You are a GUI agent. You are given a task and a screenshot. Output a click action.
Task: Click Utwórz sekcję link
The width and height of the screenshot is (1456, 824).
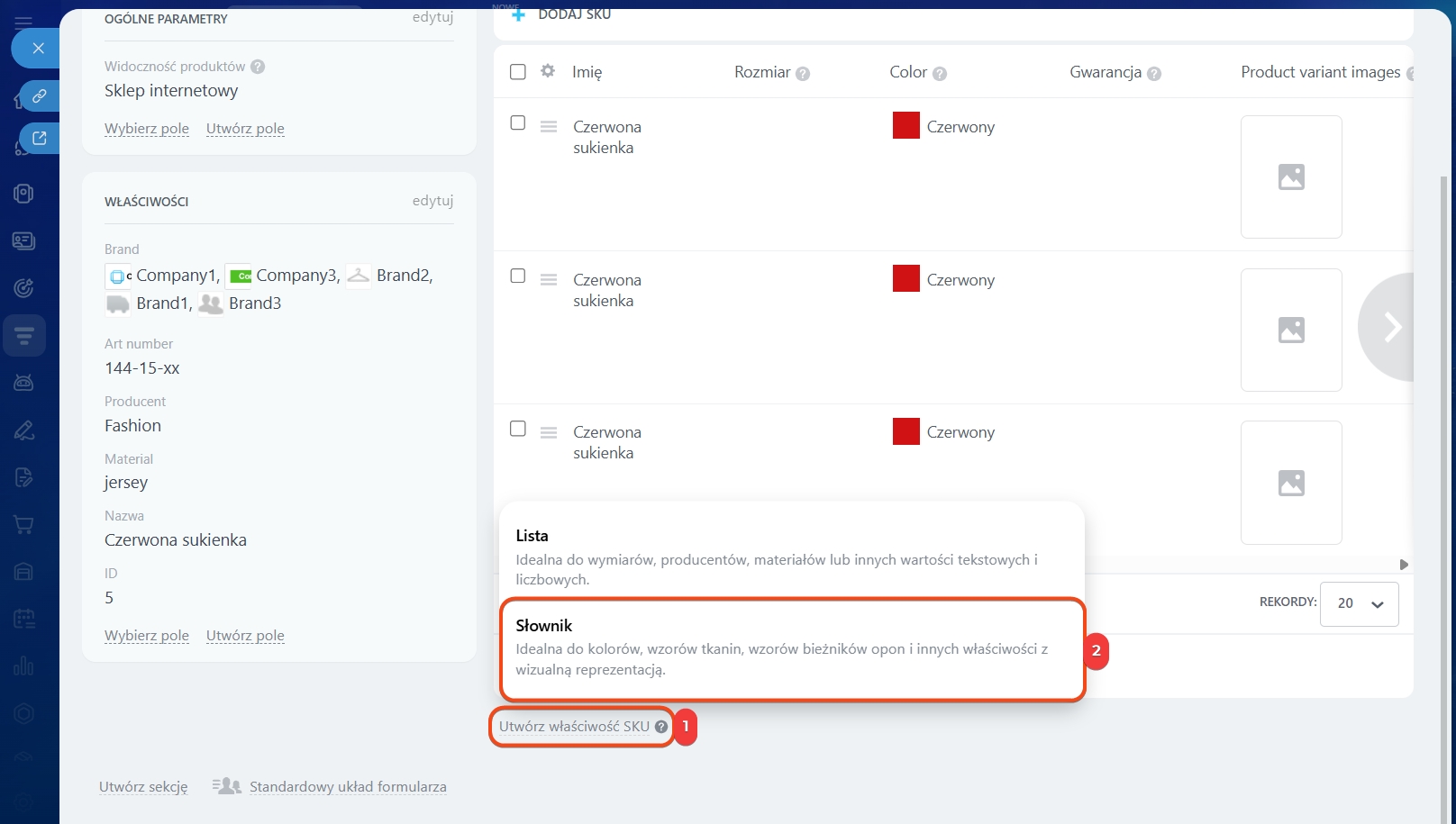(143, 787)
